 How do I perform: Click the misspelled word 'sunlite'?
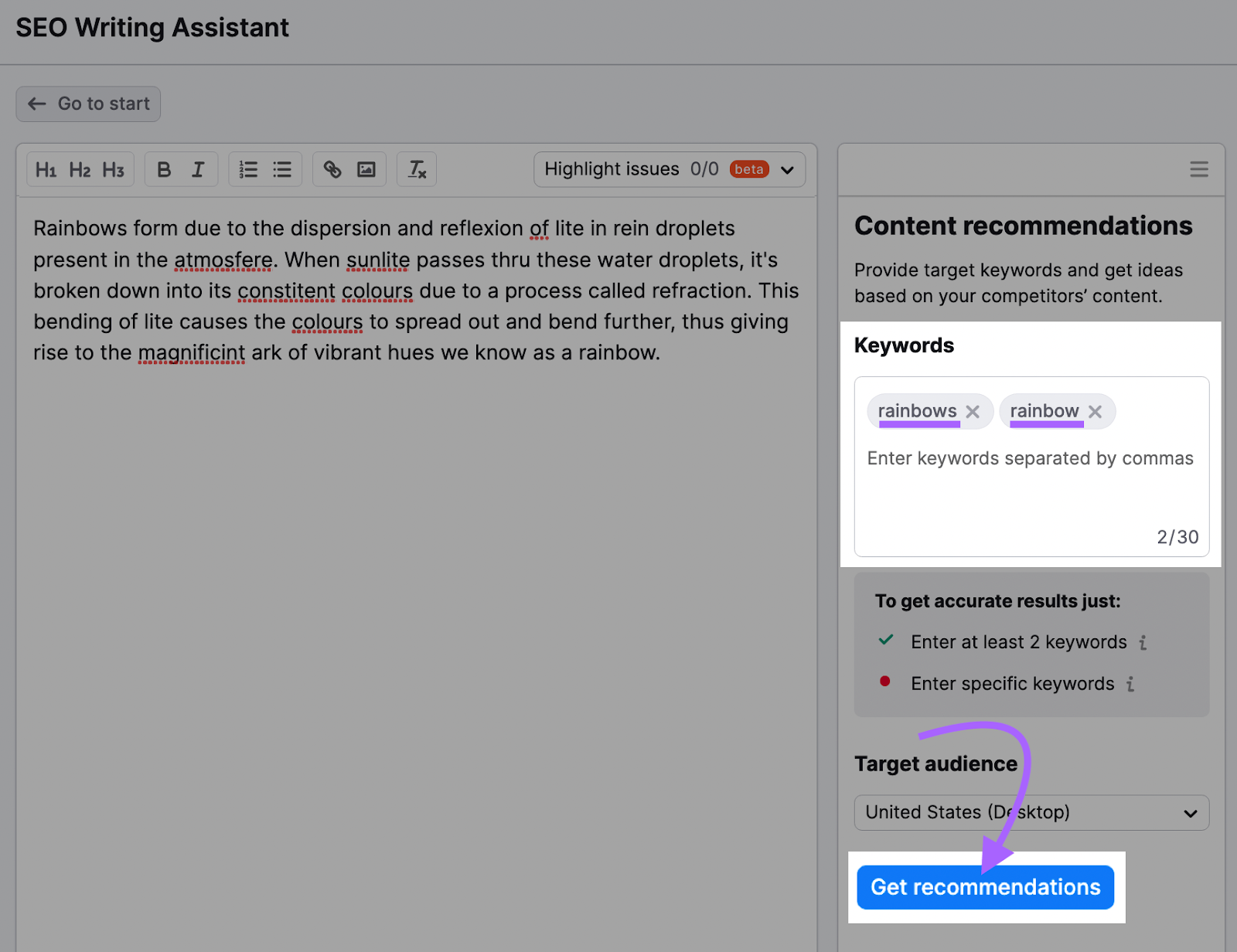[378, 260]
